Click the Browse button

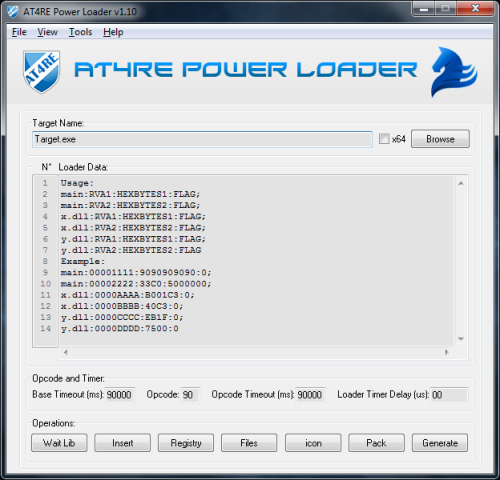440,139
